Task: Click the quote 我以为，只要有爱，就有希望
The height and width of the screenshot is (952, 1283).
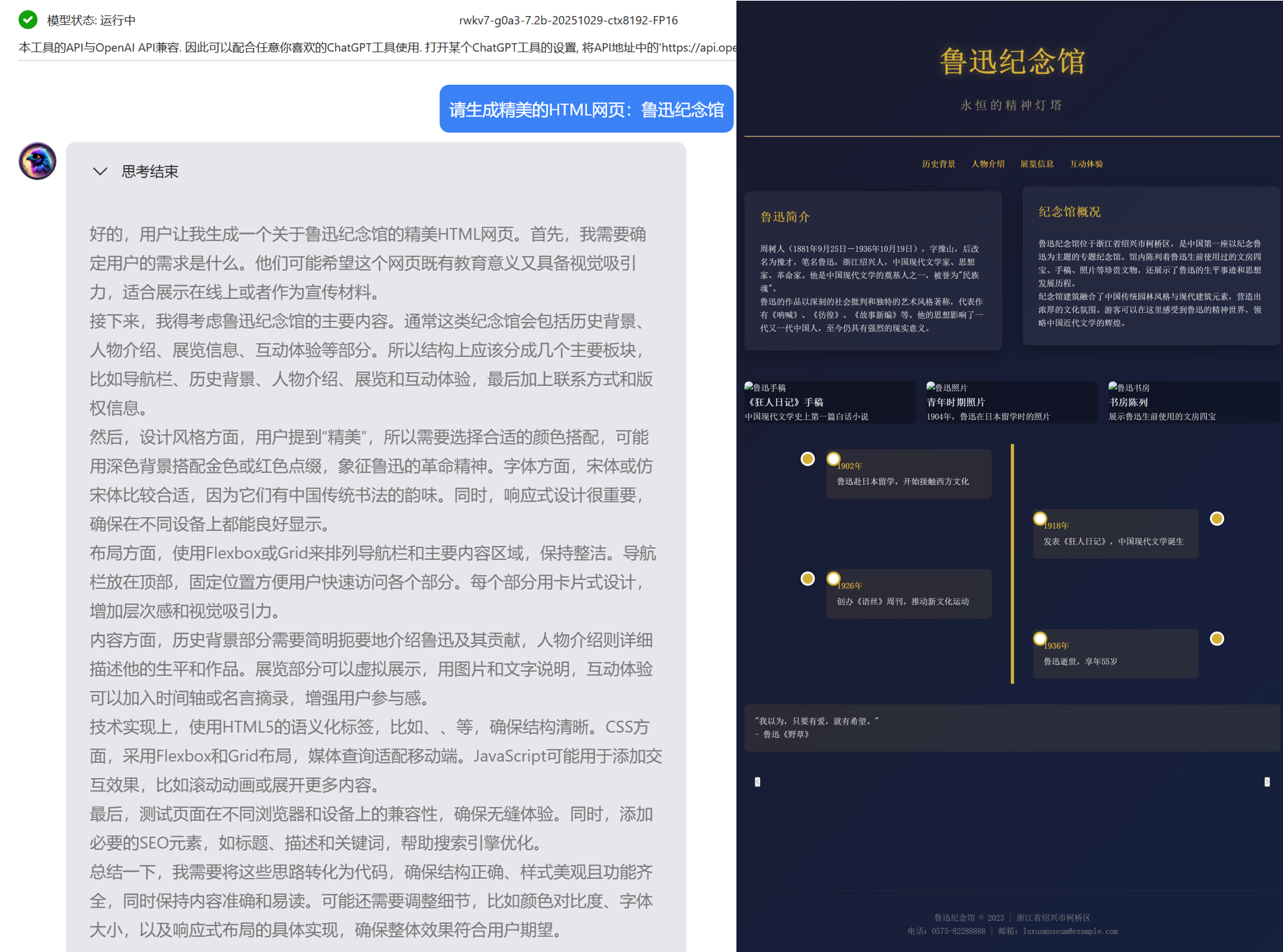Action: tap(817, 721)
